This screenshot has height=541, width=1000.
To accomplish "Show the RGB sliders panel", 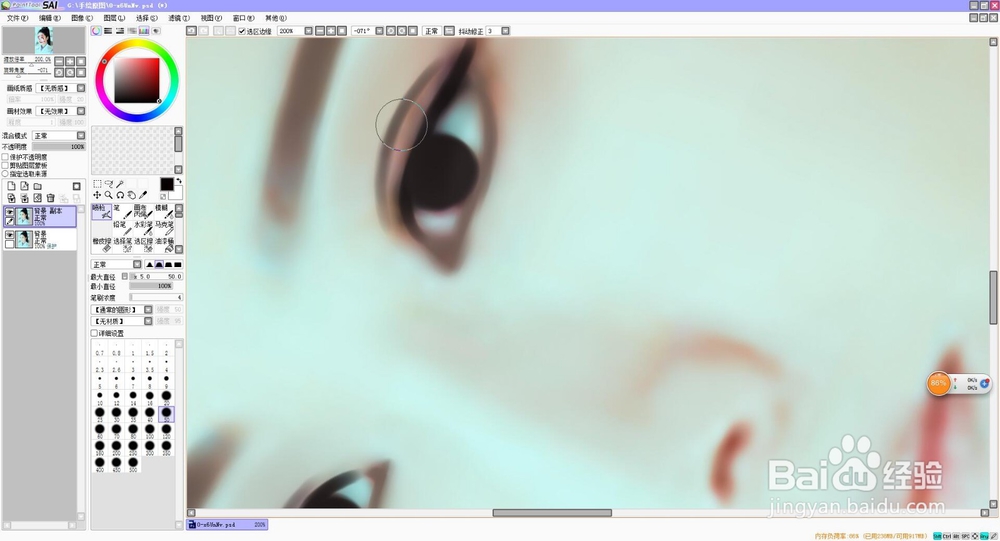I will [x=108, y=31].
